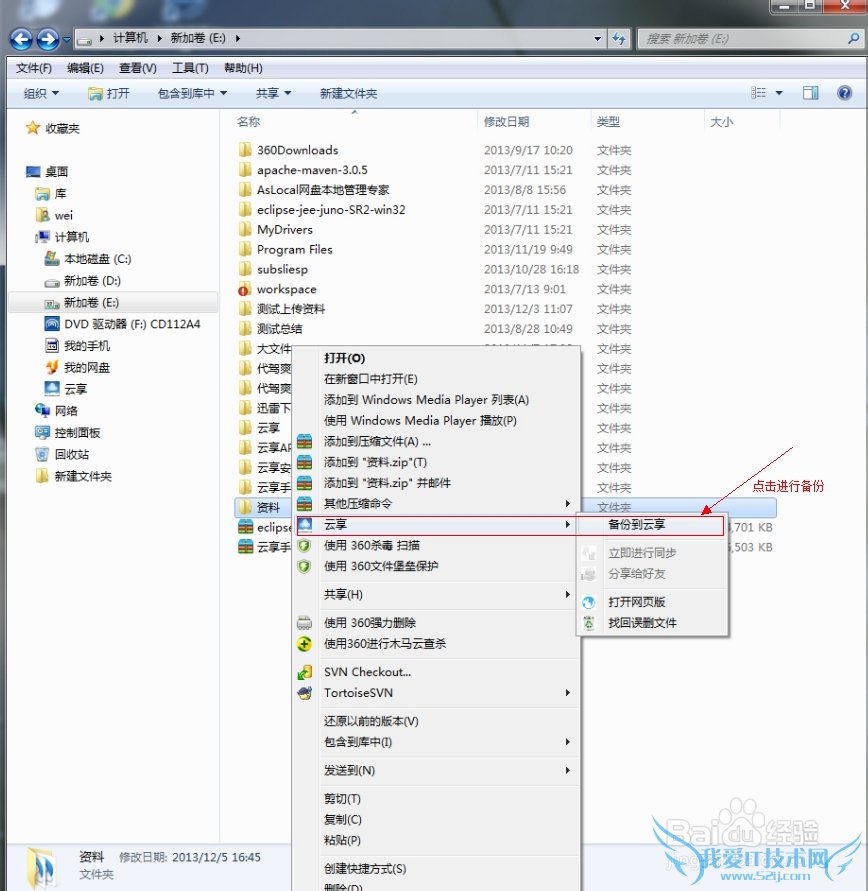Choose 剪切(T) in context menu
868x891 pixels.
tap(436, 799)
